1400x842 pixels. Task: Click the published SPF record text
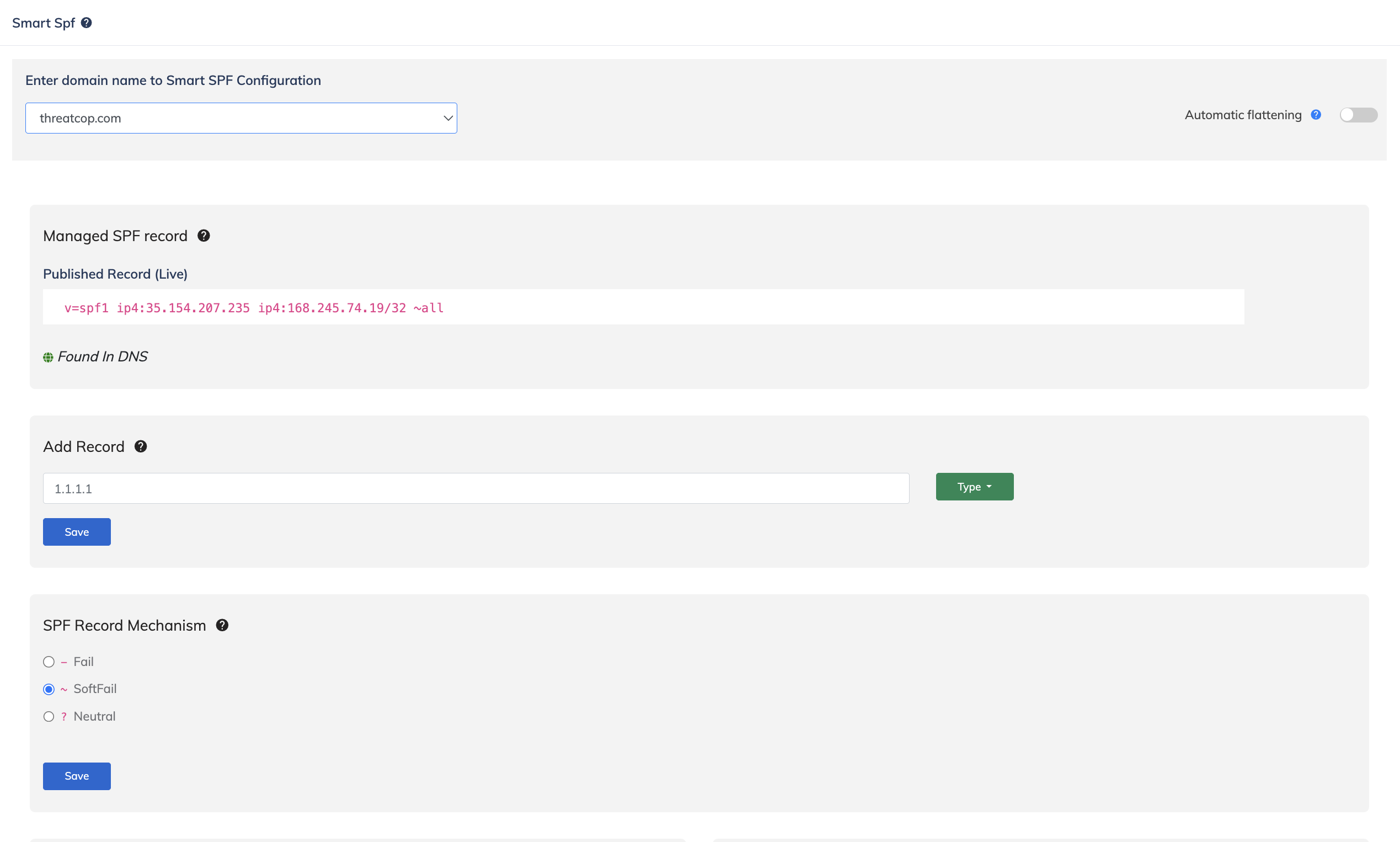click(254, 308)
